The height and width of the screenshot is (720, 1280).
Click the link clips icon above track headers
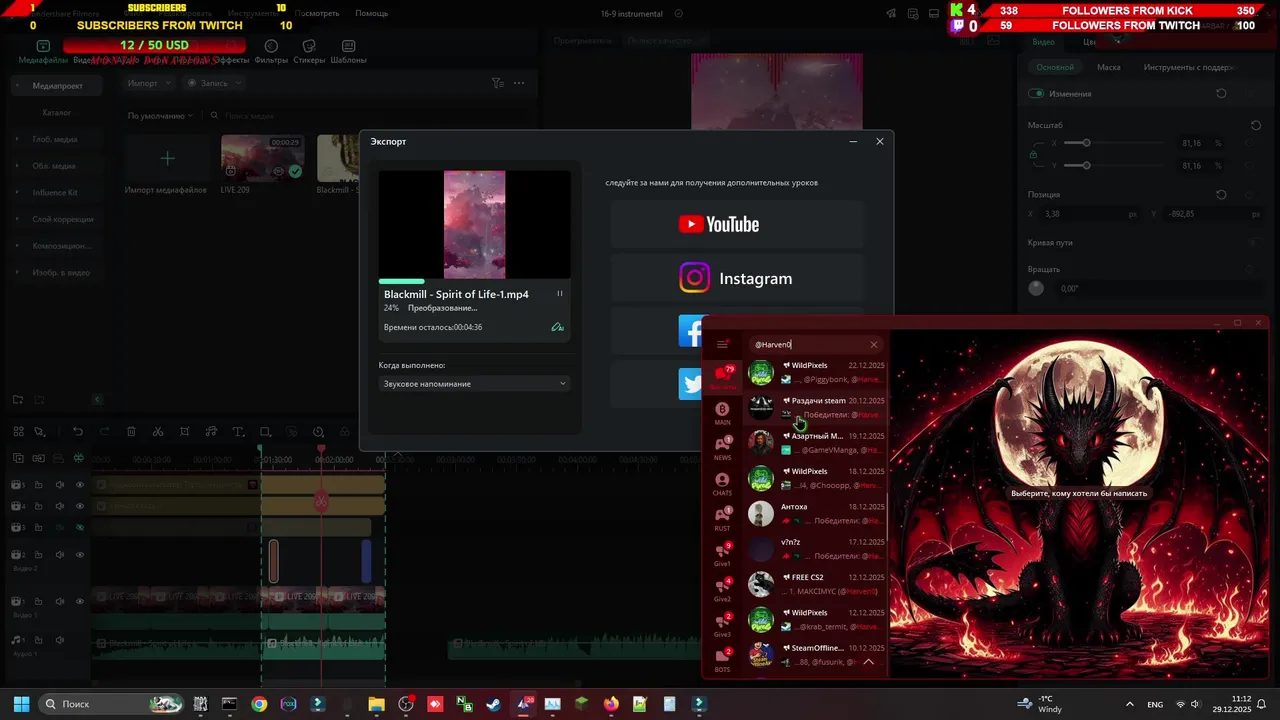click(38, 458)
